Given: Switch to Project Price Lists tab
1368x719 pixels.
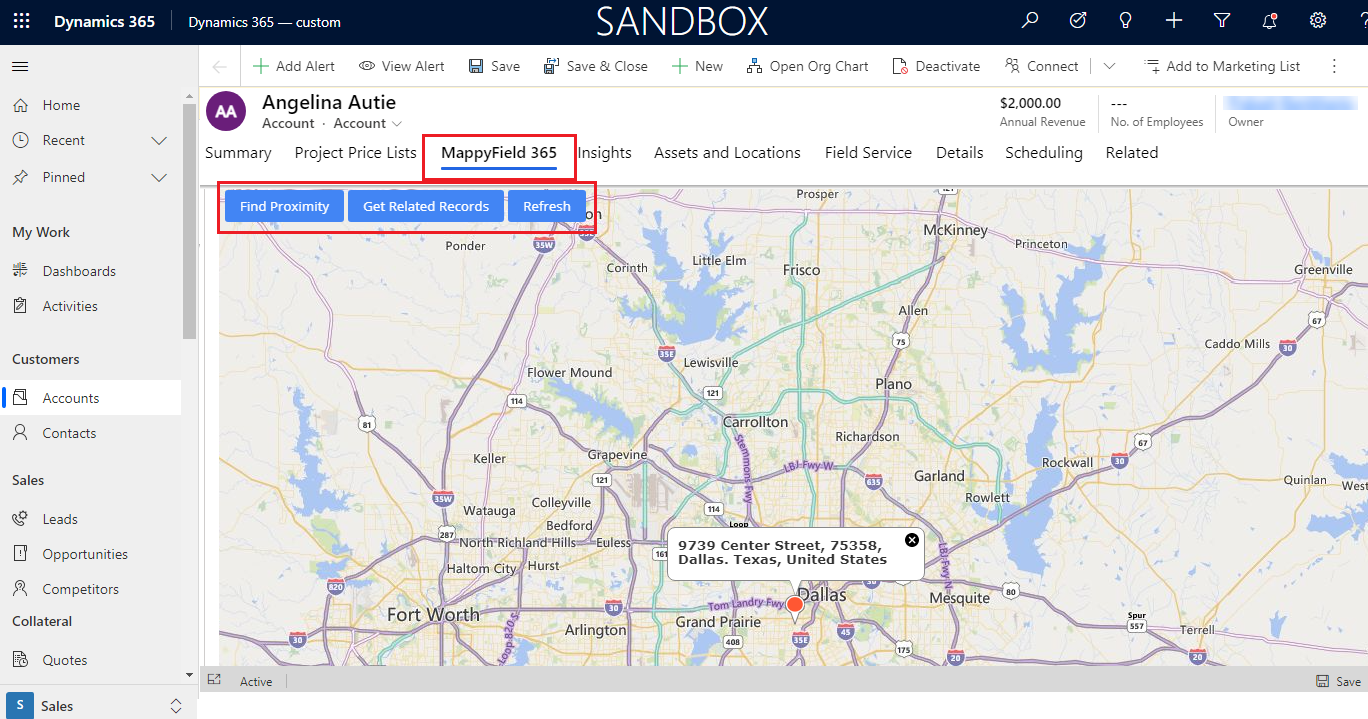Looking at the screenshot, I should click(x=355, y=153).
